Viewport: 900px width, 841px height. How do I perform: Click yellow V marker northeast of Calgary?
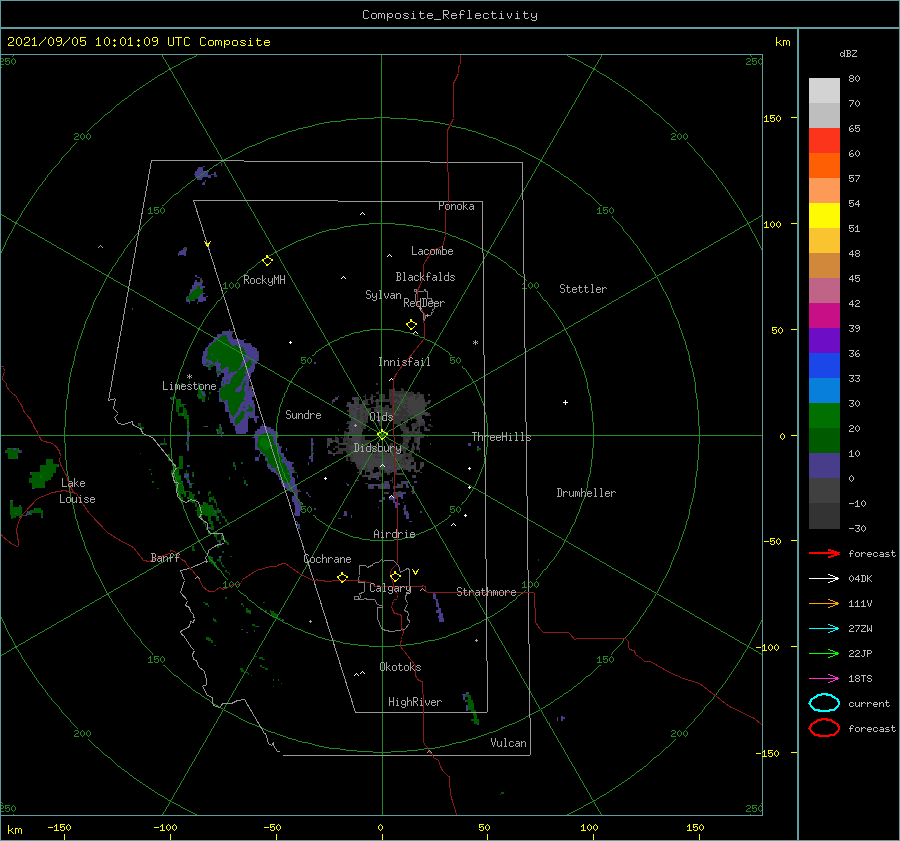click(x=416, y=572)
